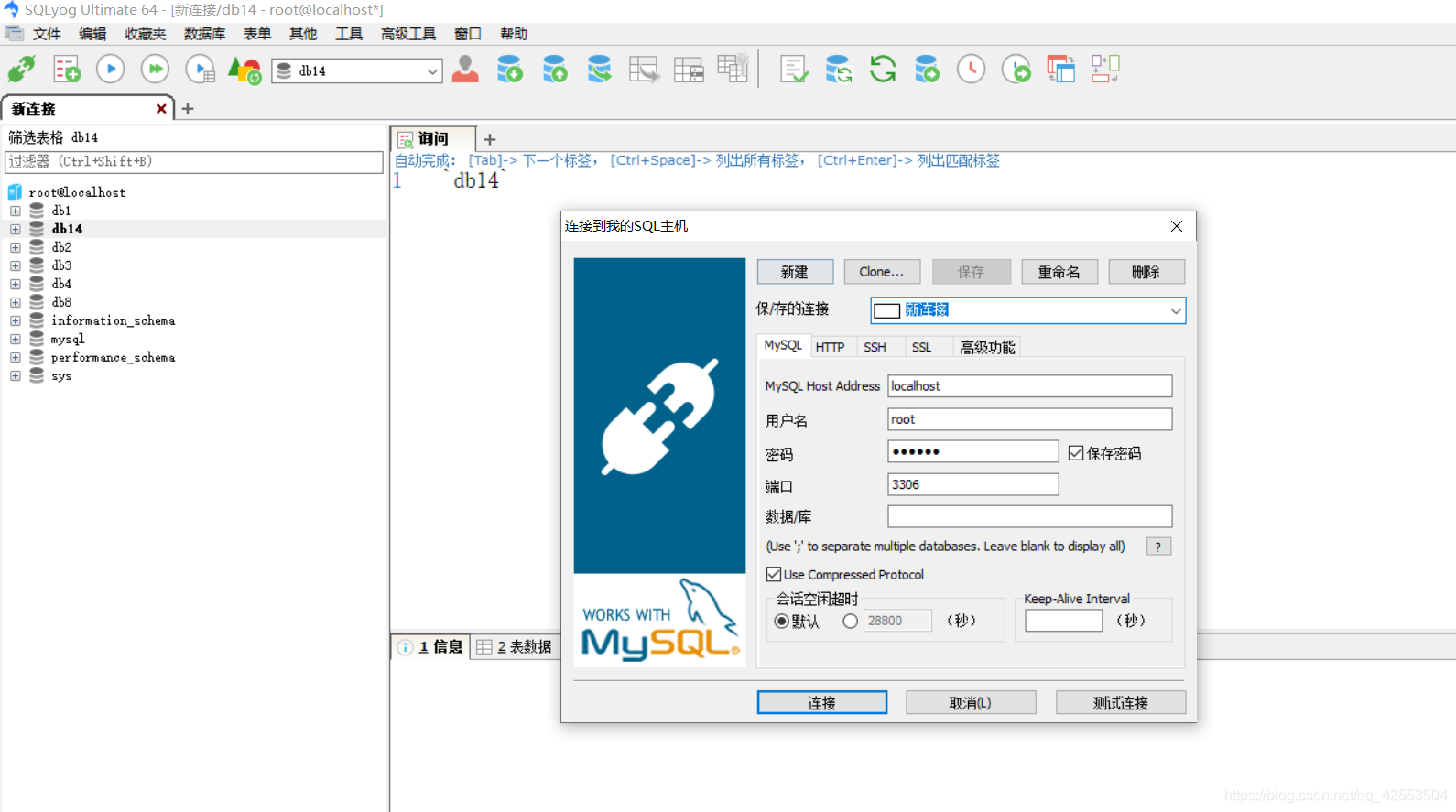Click the Execute Query play icon
Image resolution: width=1456 pixels, height=812 pixels.
pos(111,70)
